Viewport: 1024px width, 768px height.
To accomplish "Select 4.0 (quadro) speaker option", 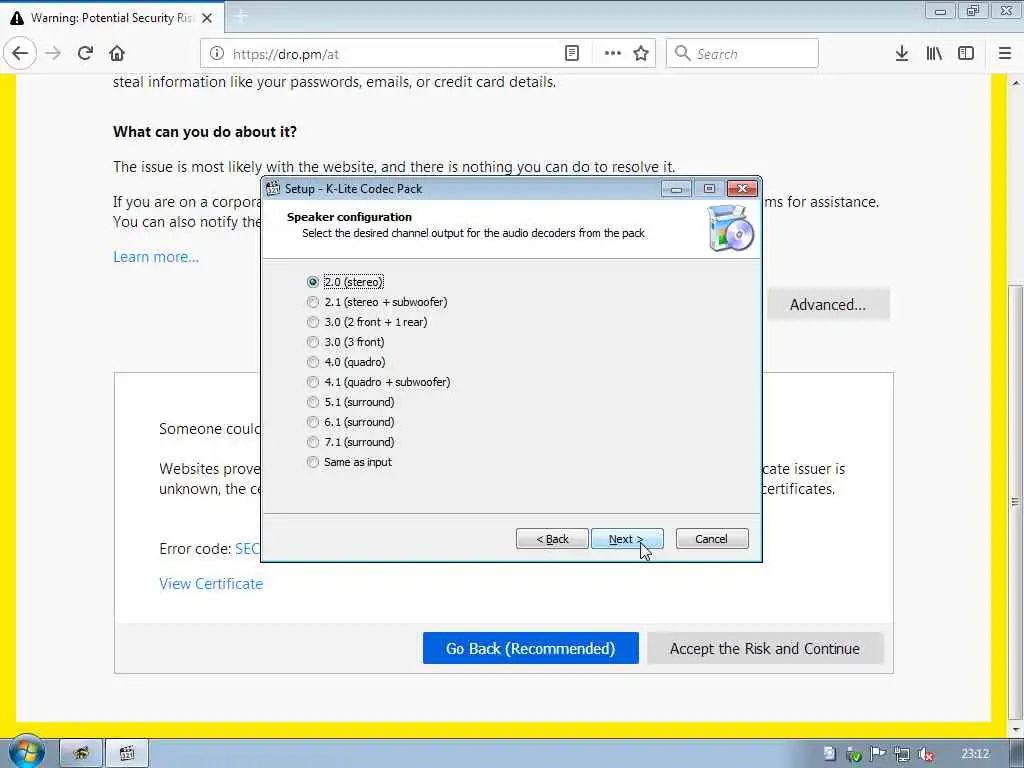I will coord(346,362).
